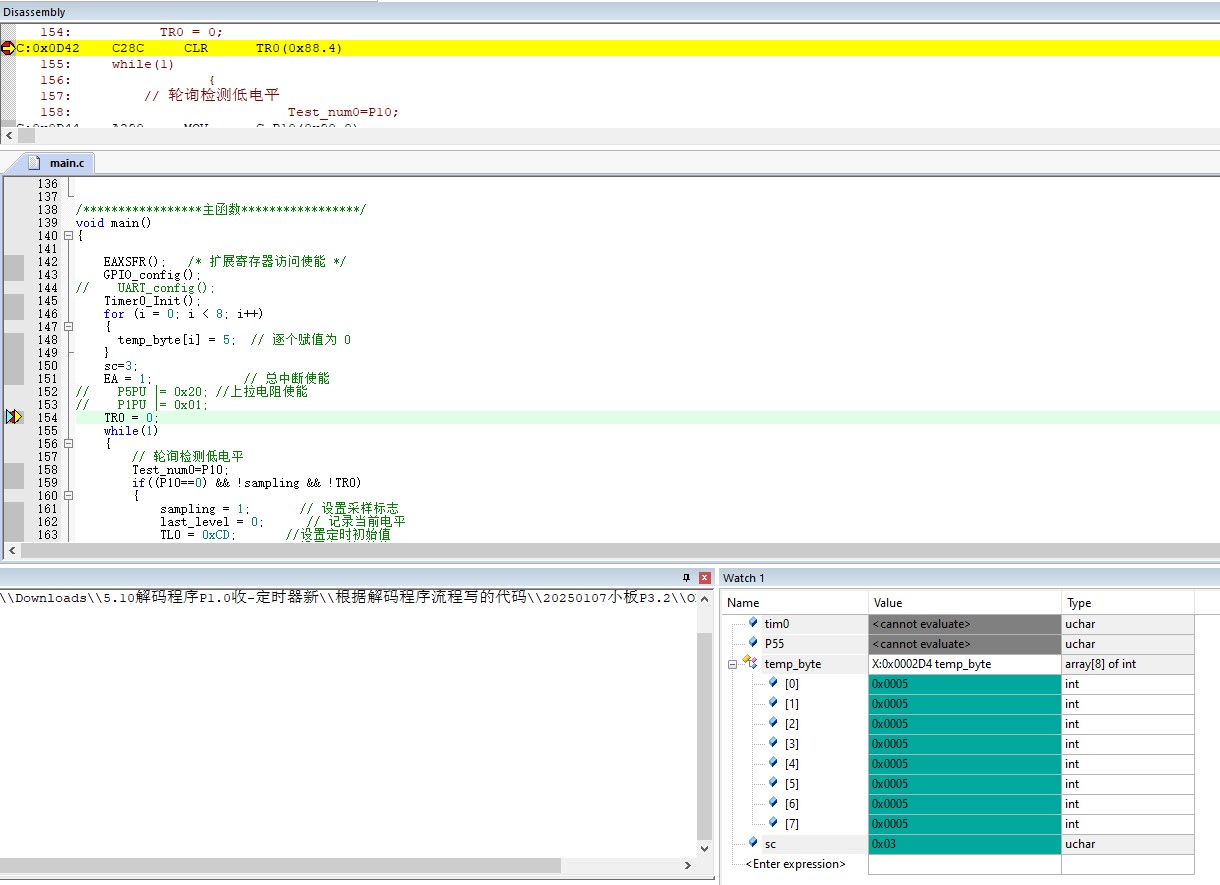Click the Enter expression field in Watch 1

(x=795, y=864)
